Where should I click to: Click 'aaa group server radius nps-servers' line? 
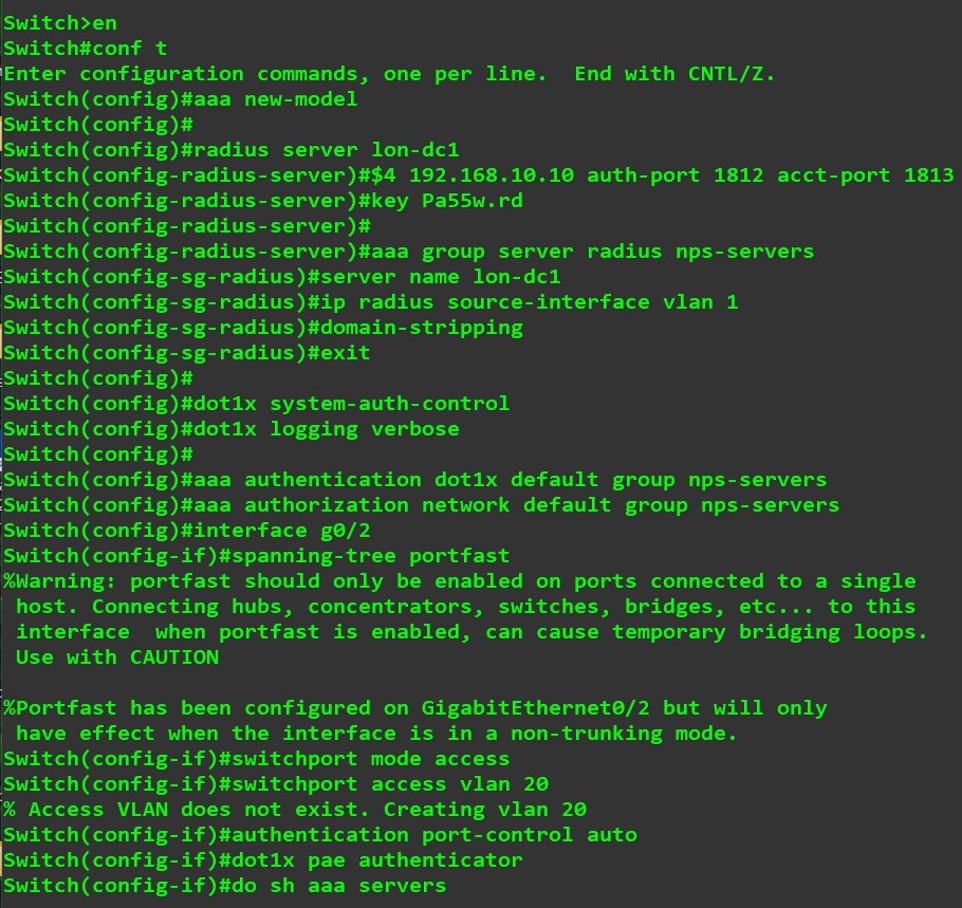(409, 252)
